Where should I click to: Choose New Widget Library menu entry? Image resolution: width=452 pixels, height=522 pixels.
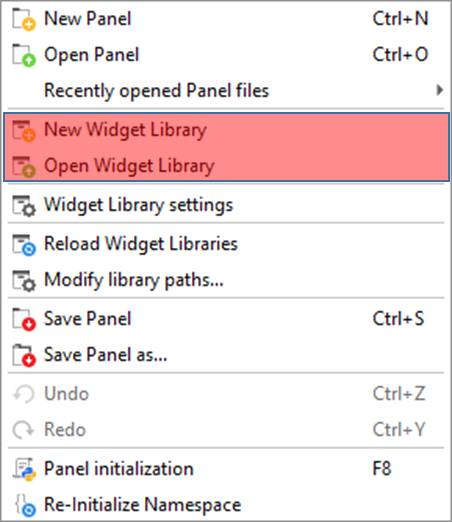click(x=226, y=130)
